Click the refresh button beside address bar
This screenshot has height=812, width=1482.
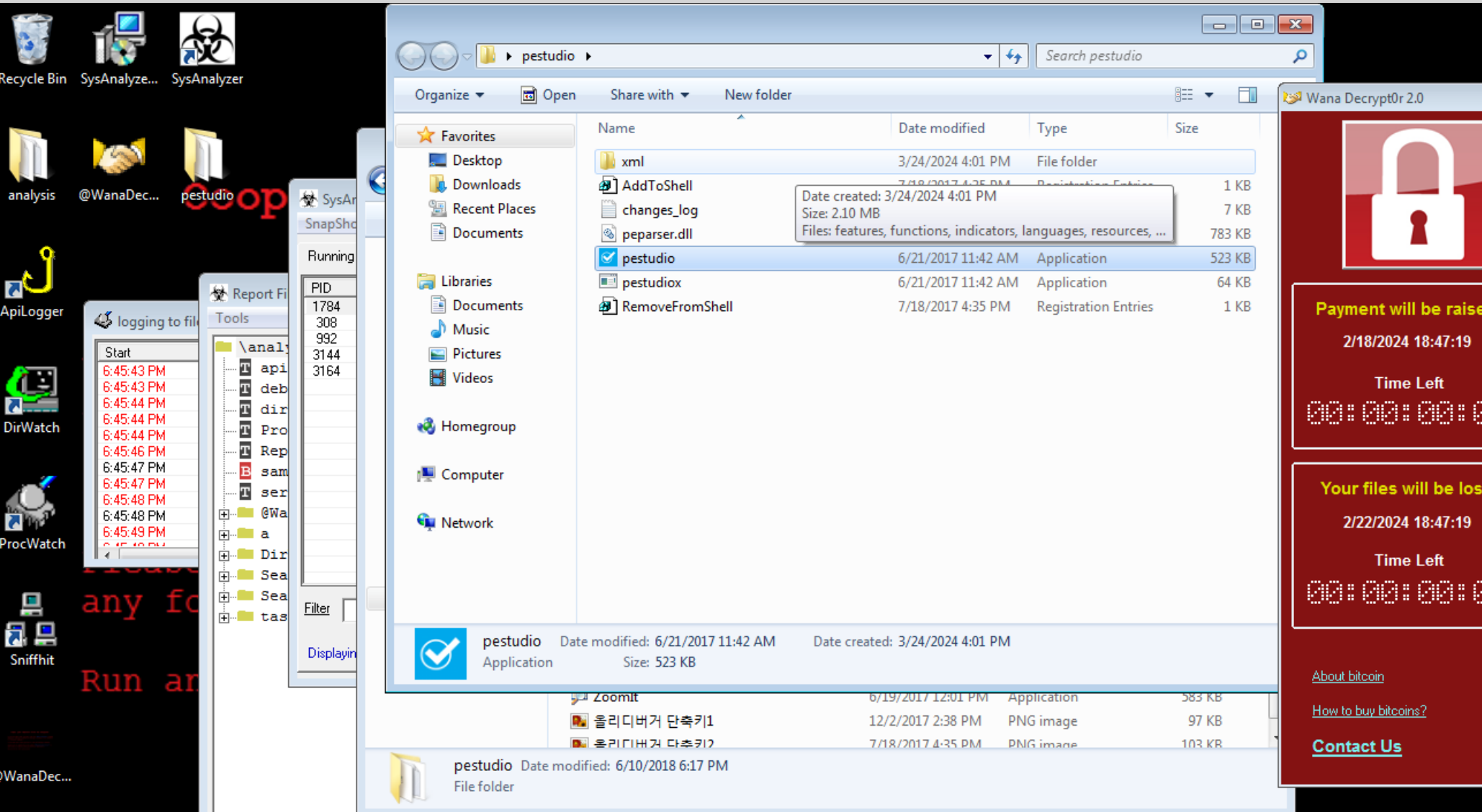(x=1014, y=56)
